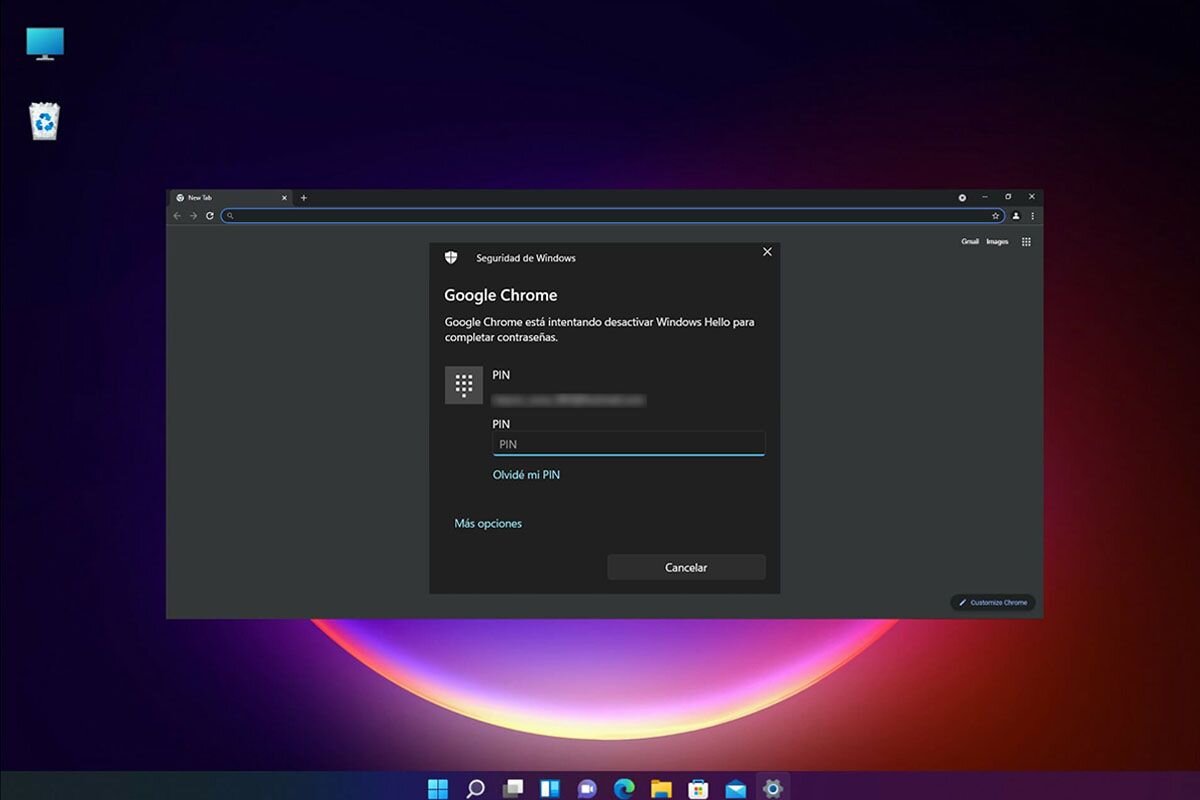Click the Windows Security shield icon
This screenshot has width=1200, height=800.
coord(452,257)
